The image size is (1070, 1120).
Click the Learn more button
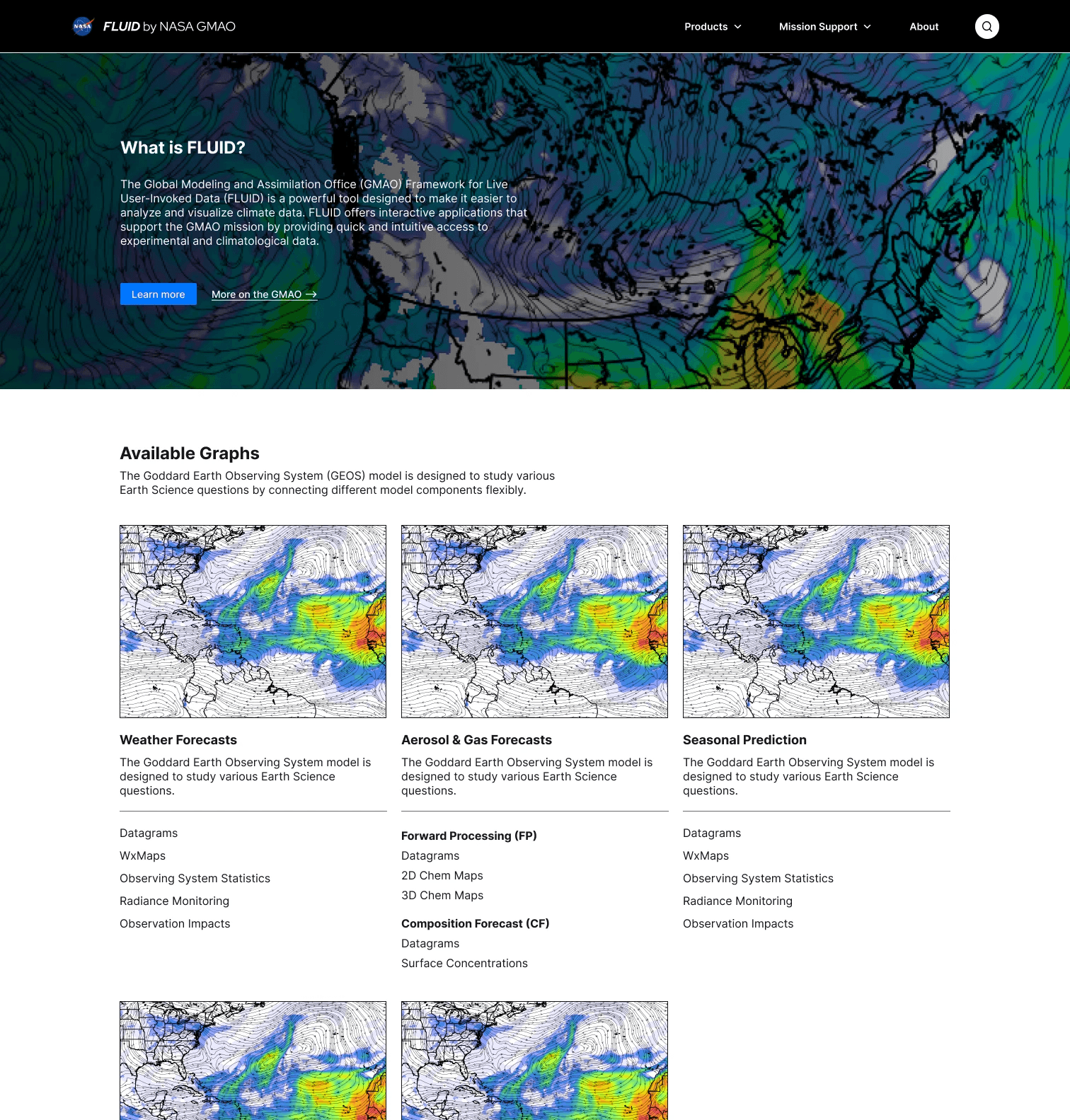[x=159, y=294]
